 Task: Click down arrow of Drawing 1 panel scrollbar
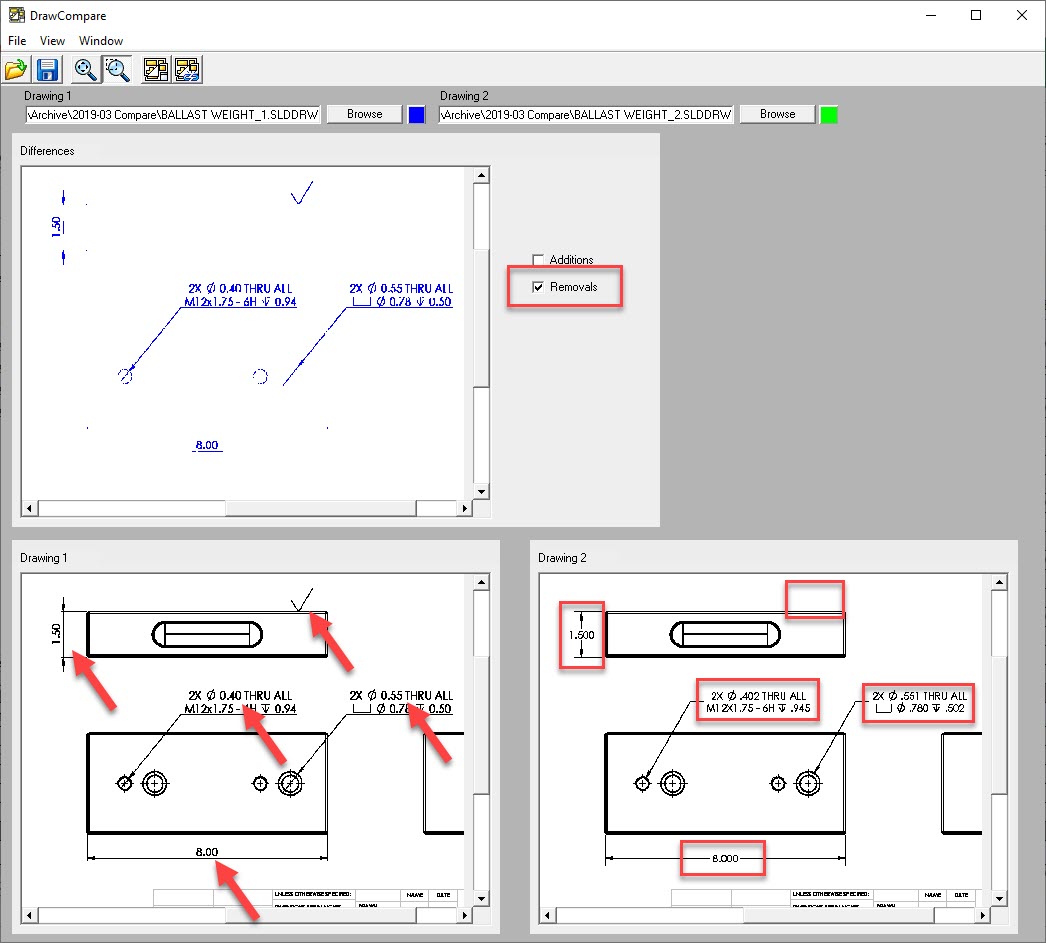(481, 898)
